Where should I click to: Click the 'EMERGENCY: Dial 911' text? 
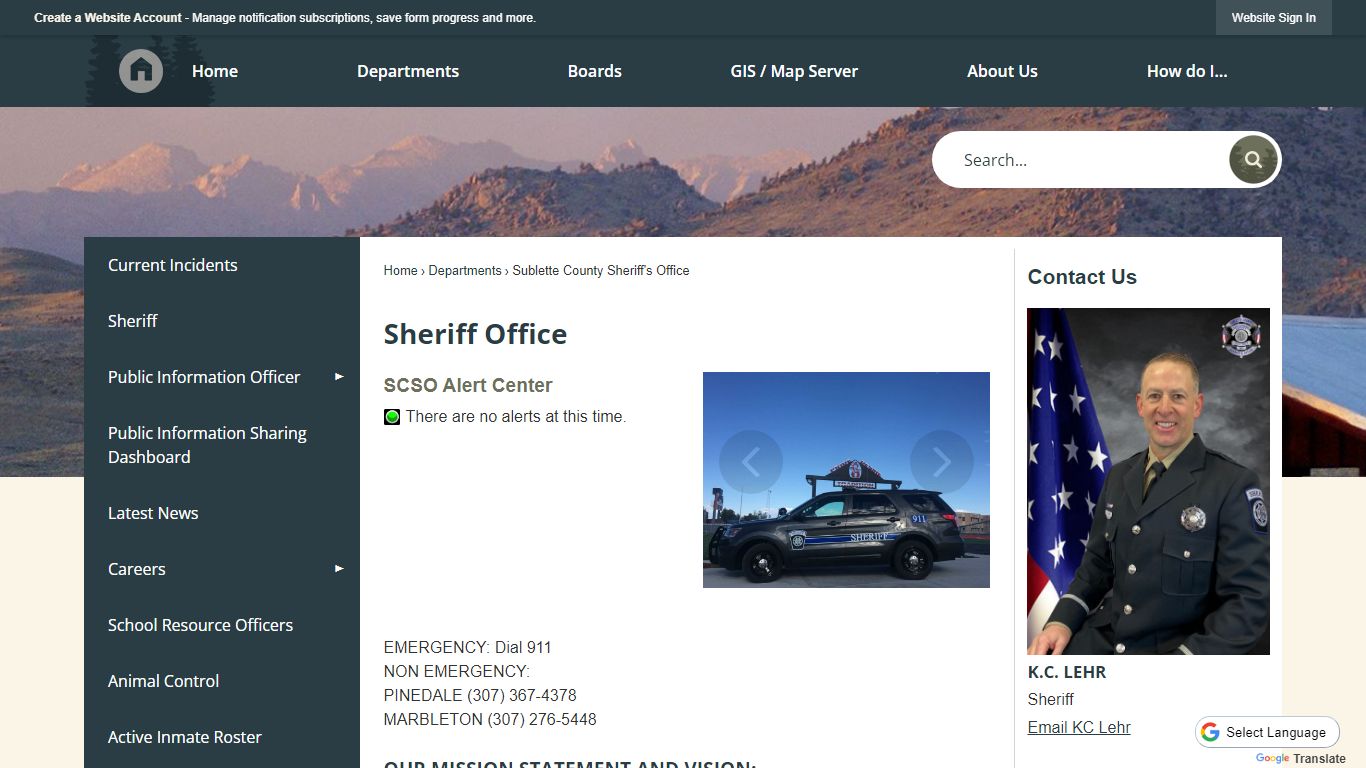coord(468,647)
